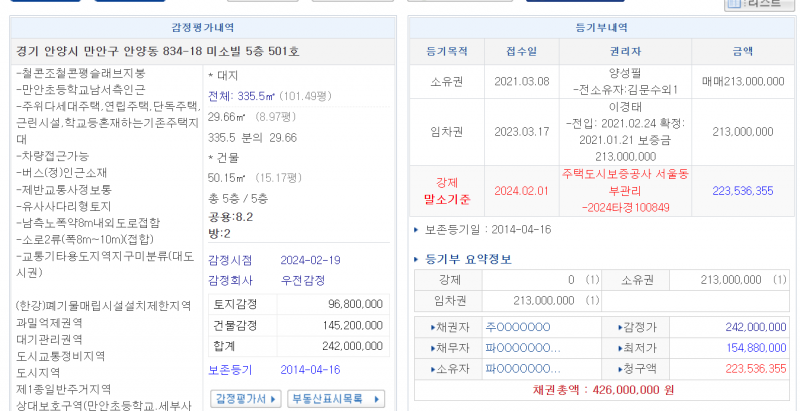The image size is (800, 411).
Task: Click the 채권자 name 주OOOOOOO
Action: click(x=517, y=327)
